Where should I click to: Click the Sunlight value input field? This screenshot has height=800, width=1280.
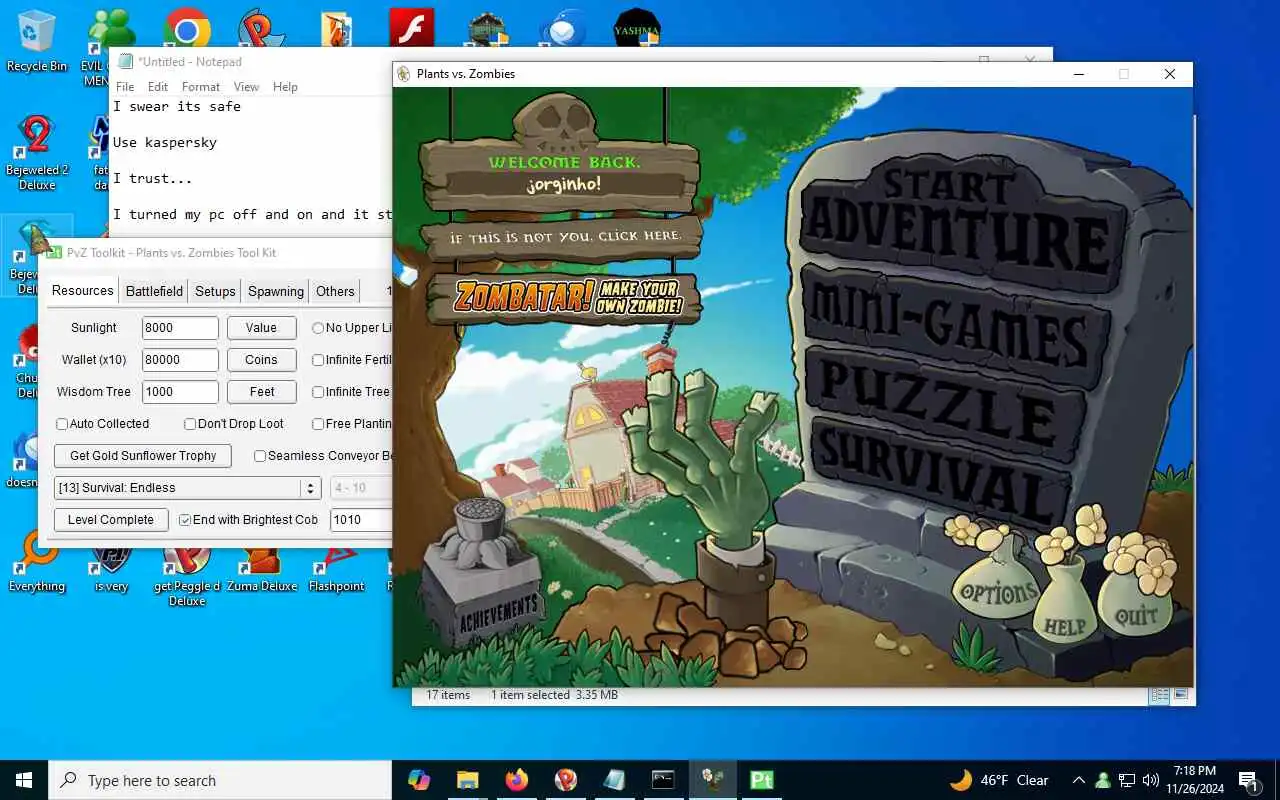[x=180, y=328]
